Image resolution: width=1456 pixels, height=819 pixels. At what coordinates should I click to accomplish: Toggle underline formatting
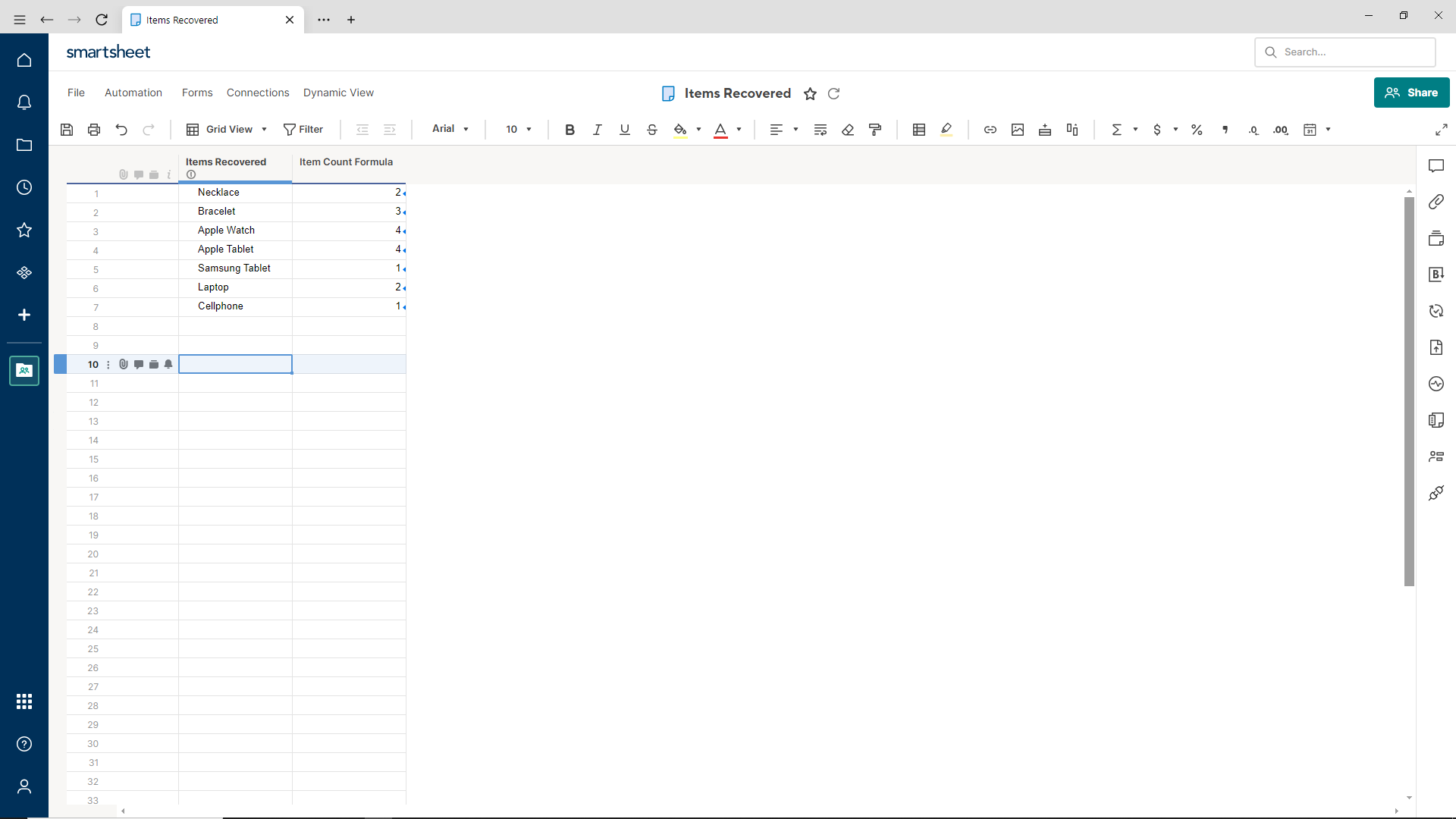click(x=625, y=130)
